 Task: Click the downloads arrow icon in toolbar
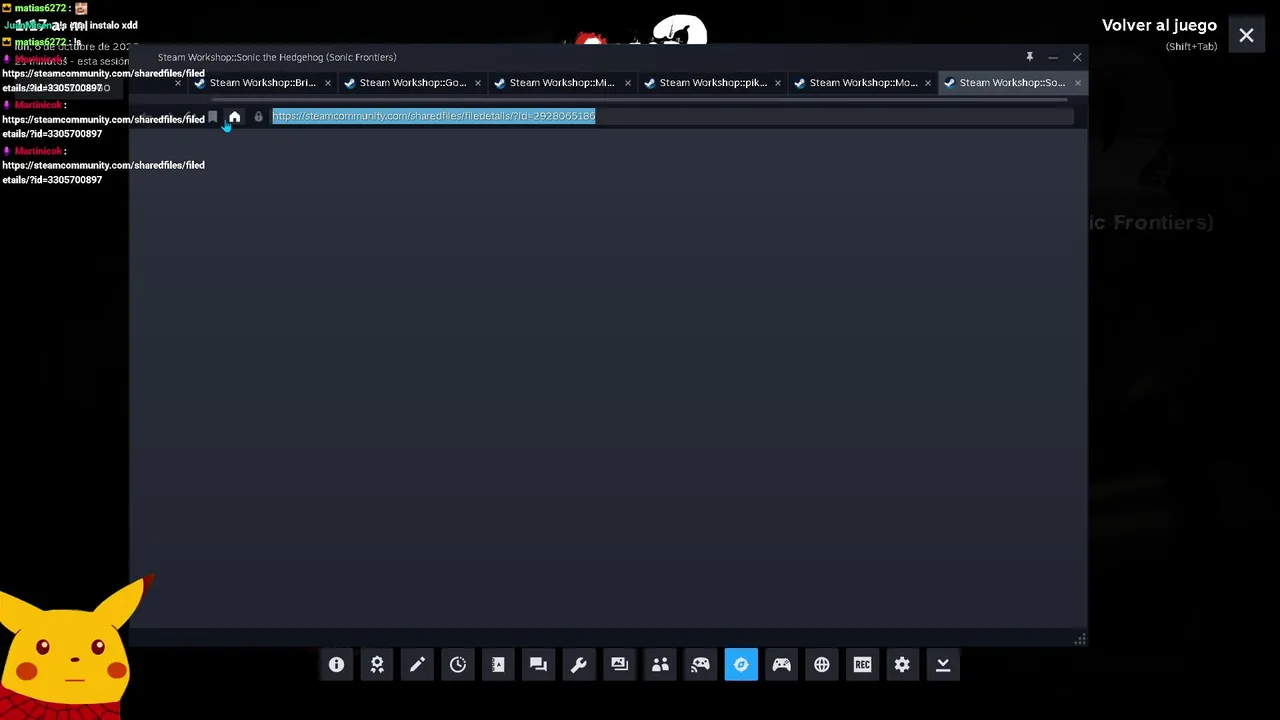[x=943, y=665]
